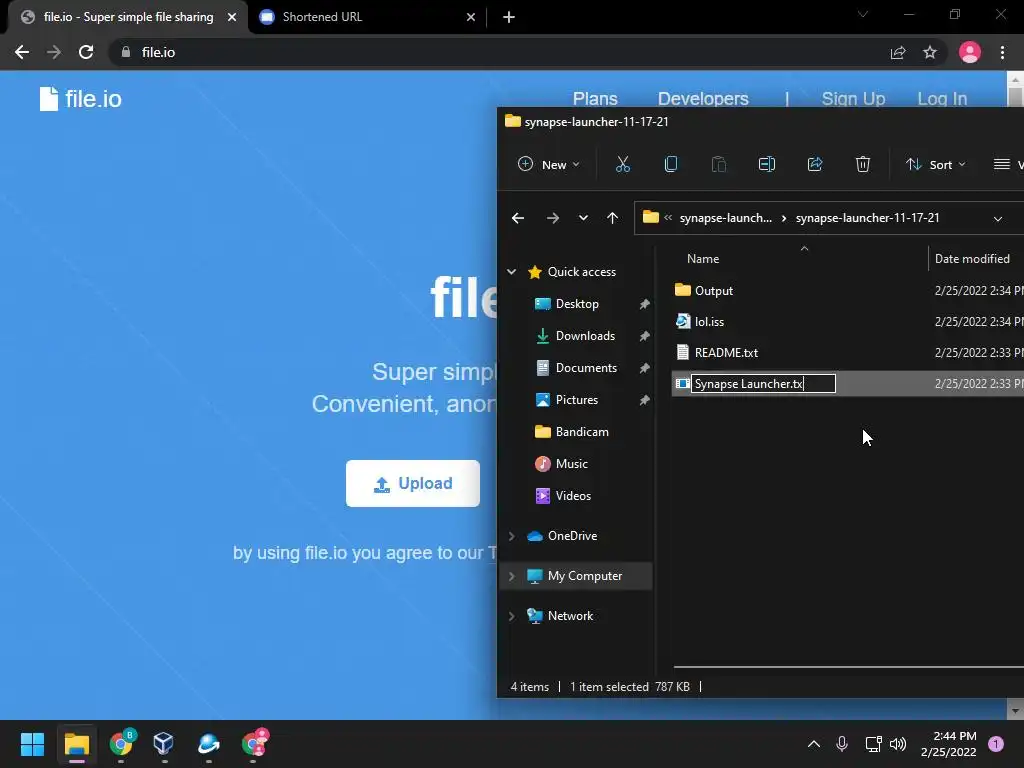Viewport: 1024px width, 768px height.
Task: Expand the OneDrive tree node
Action: [x=511, y=536]
